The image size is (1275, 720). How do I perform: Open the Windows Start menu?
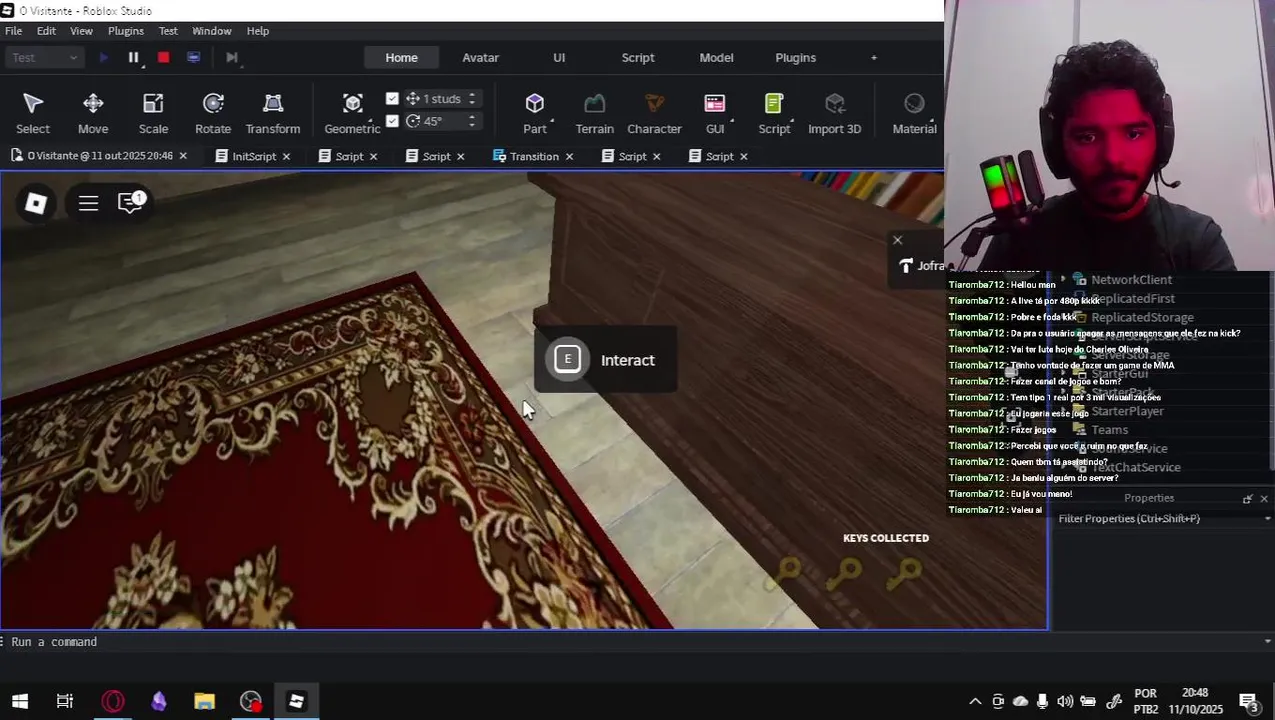tap(20, 701)
